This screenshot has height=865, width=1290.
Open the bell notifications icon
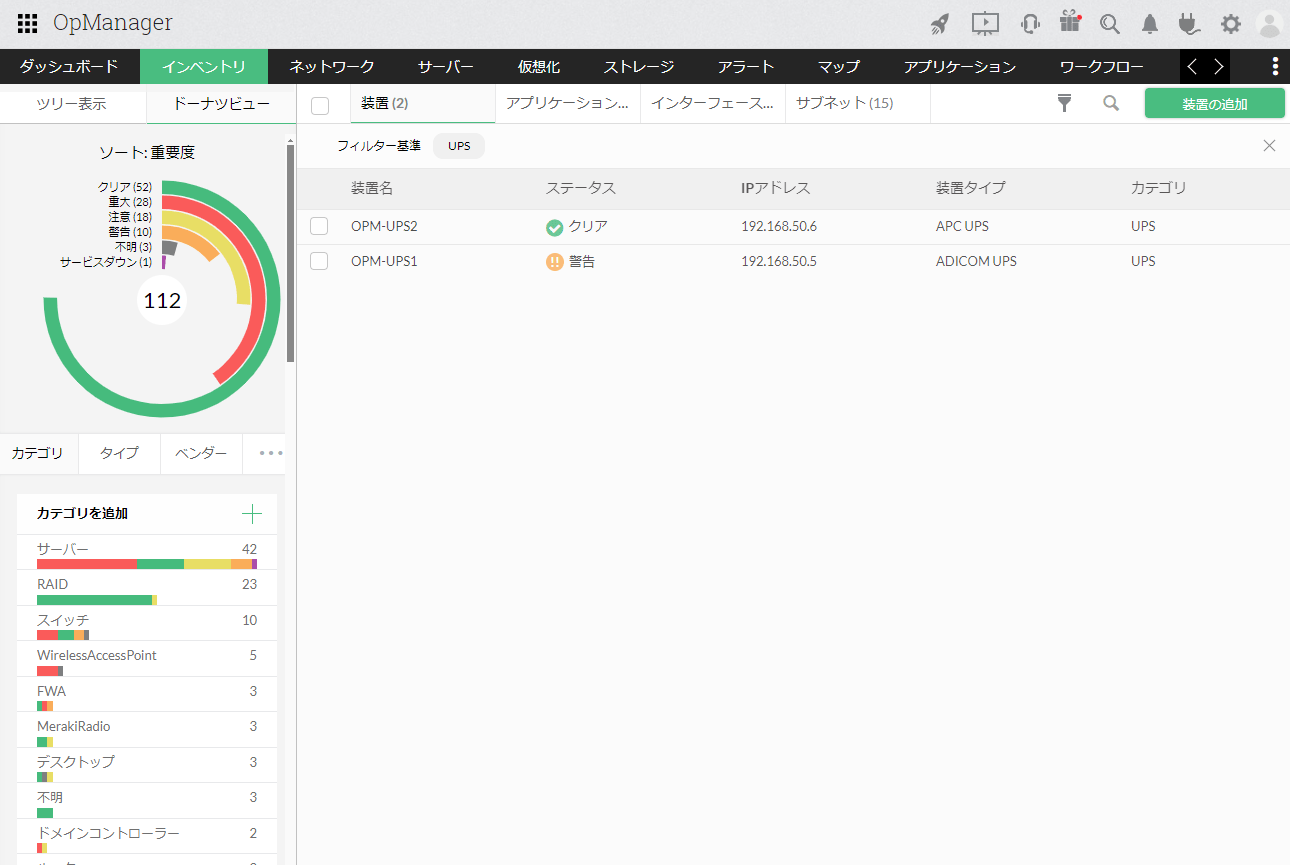coord(1150,24)
